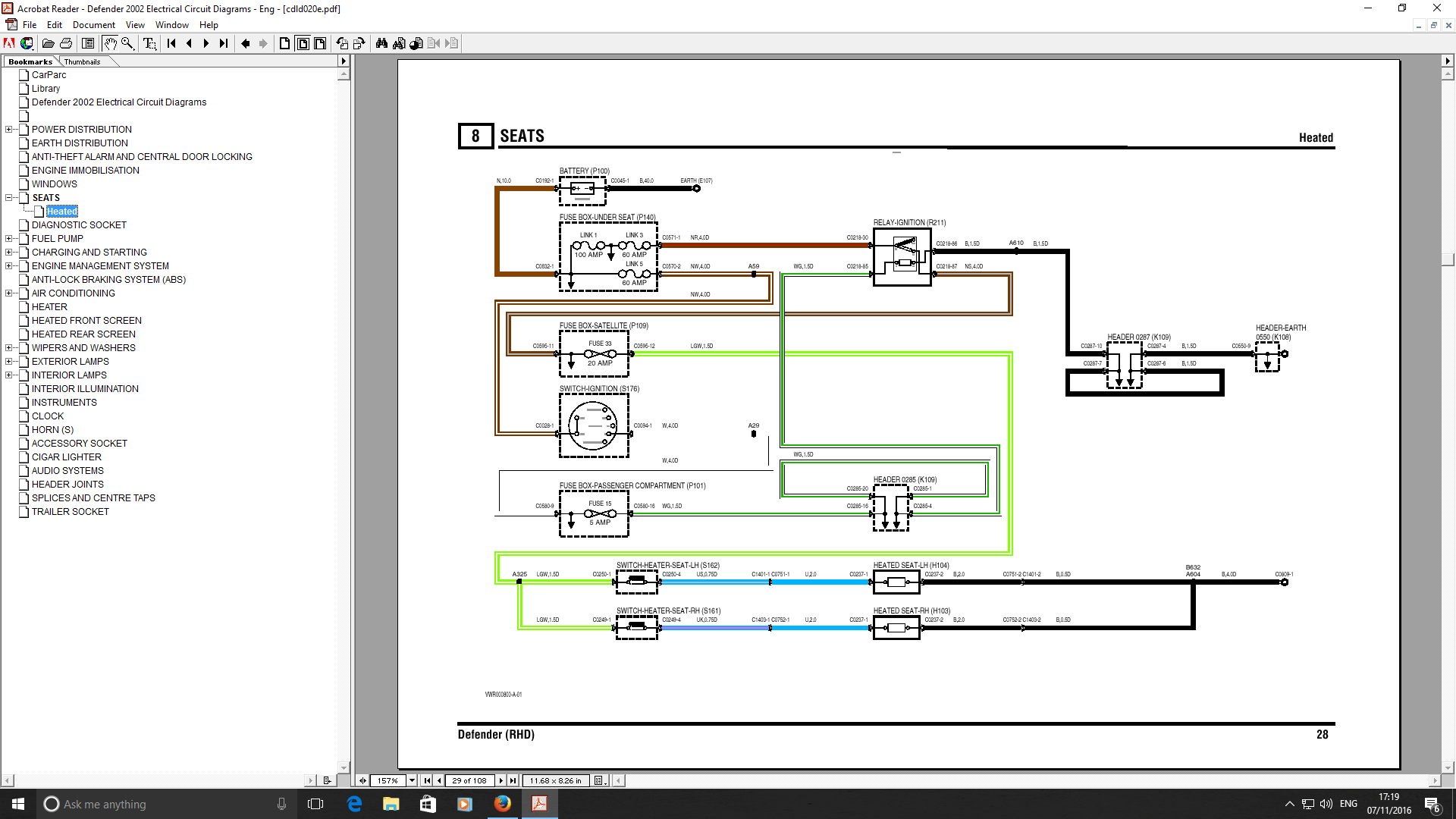Open CIGAR LIGHTER bookmark
Screen dimensions: 1456x819
pos(66,457)
